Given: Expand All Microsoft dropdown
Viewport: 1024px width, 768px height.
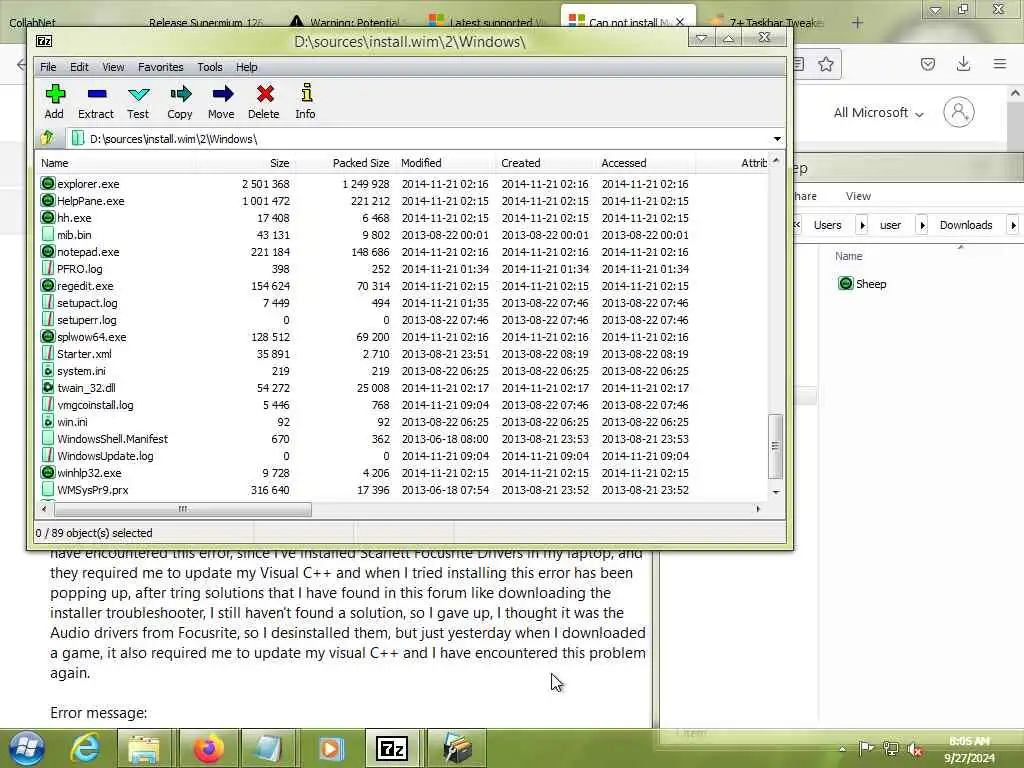Looking at the screenshot, I should [878, 112].
